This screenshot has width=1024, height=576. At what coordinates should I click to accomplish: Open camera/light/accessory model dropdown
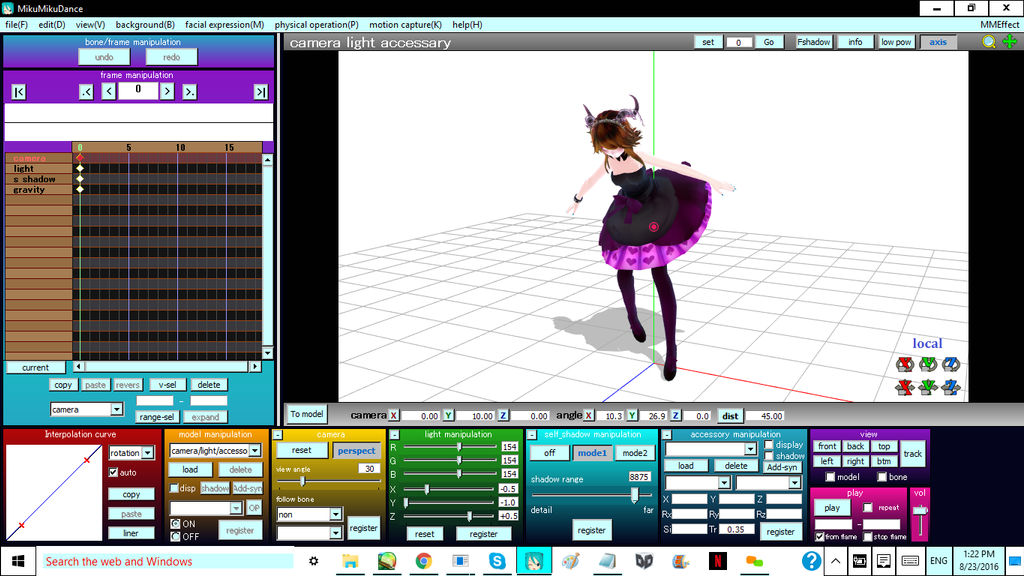(x=255, y=451)
